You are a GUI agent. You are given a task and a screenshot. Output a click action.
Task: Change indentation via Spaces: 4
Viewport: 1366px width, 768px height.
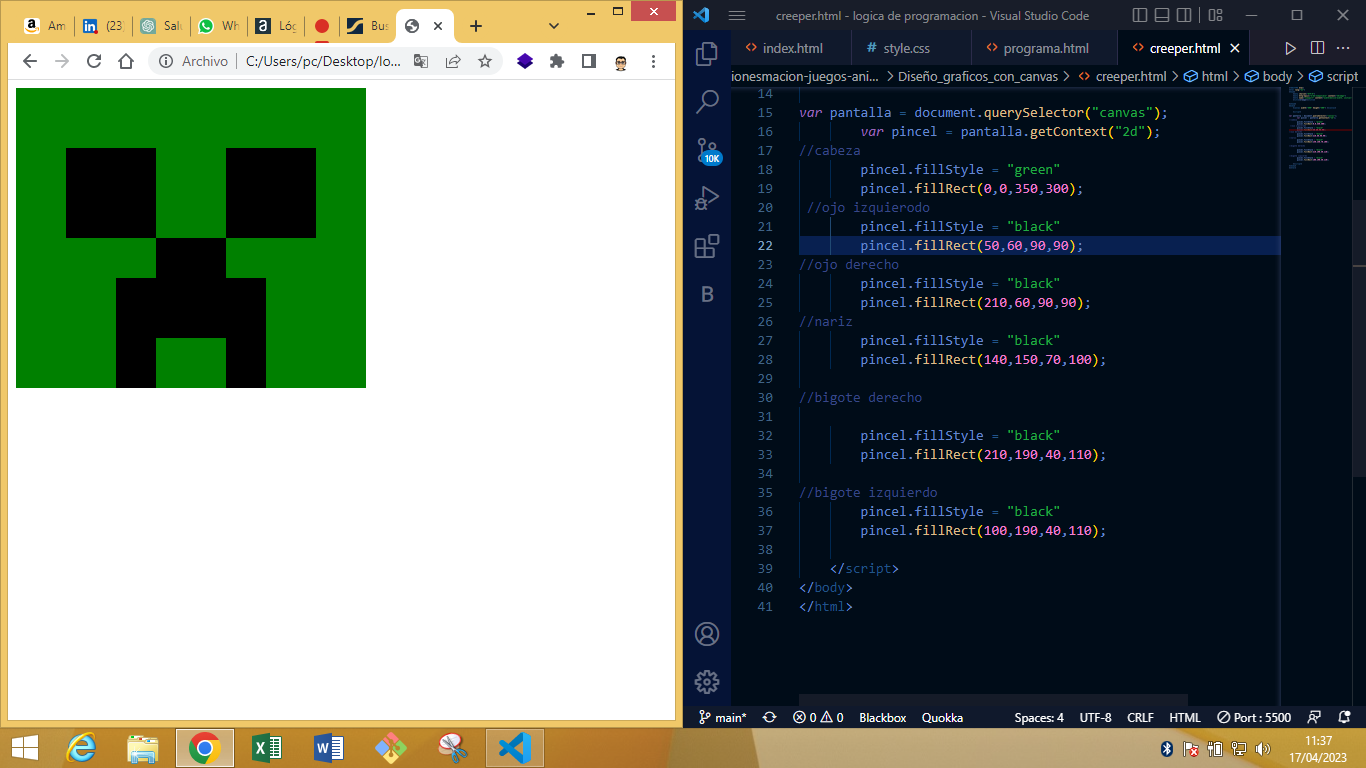pos(1039,717)
